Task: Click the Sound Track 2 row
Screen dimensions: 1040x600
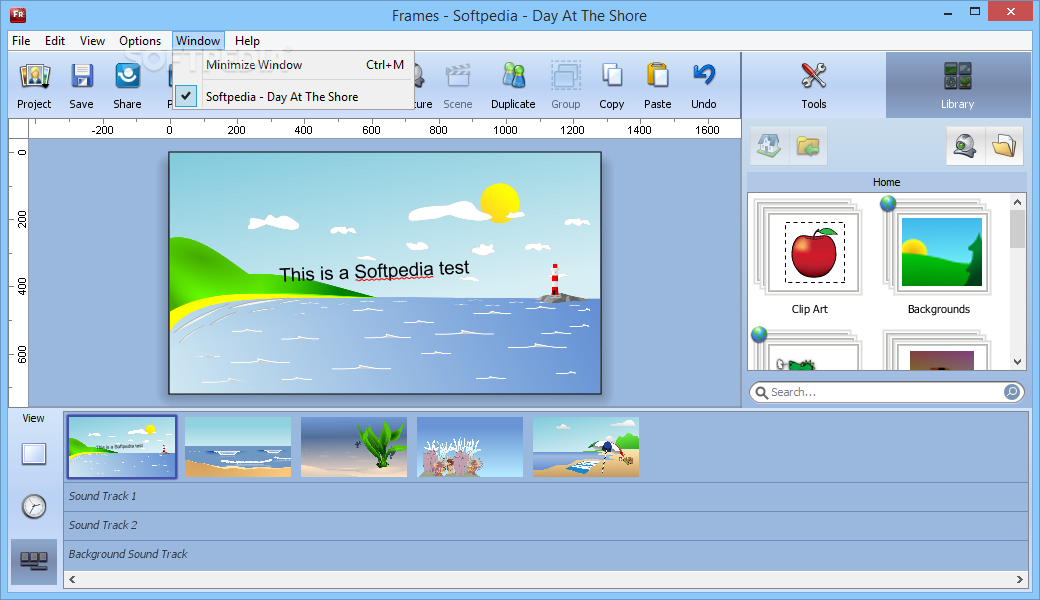Action: 546,526
